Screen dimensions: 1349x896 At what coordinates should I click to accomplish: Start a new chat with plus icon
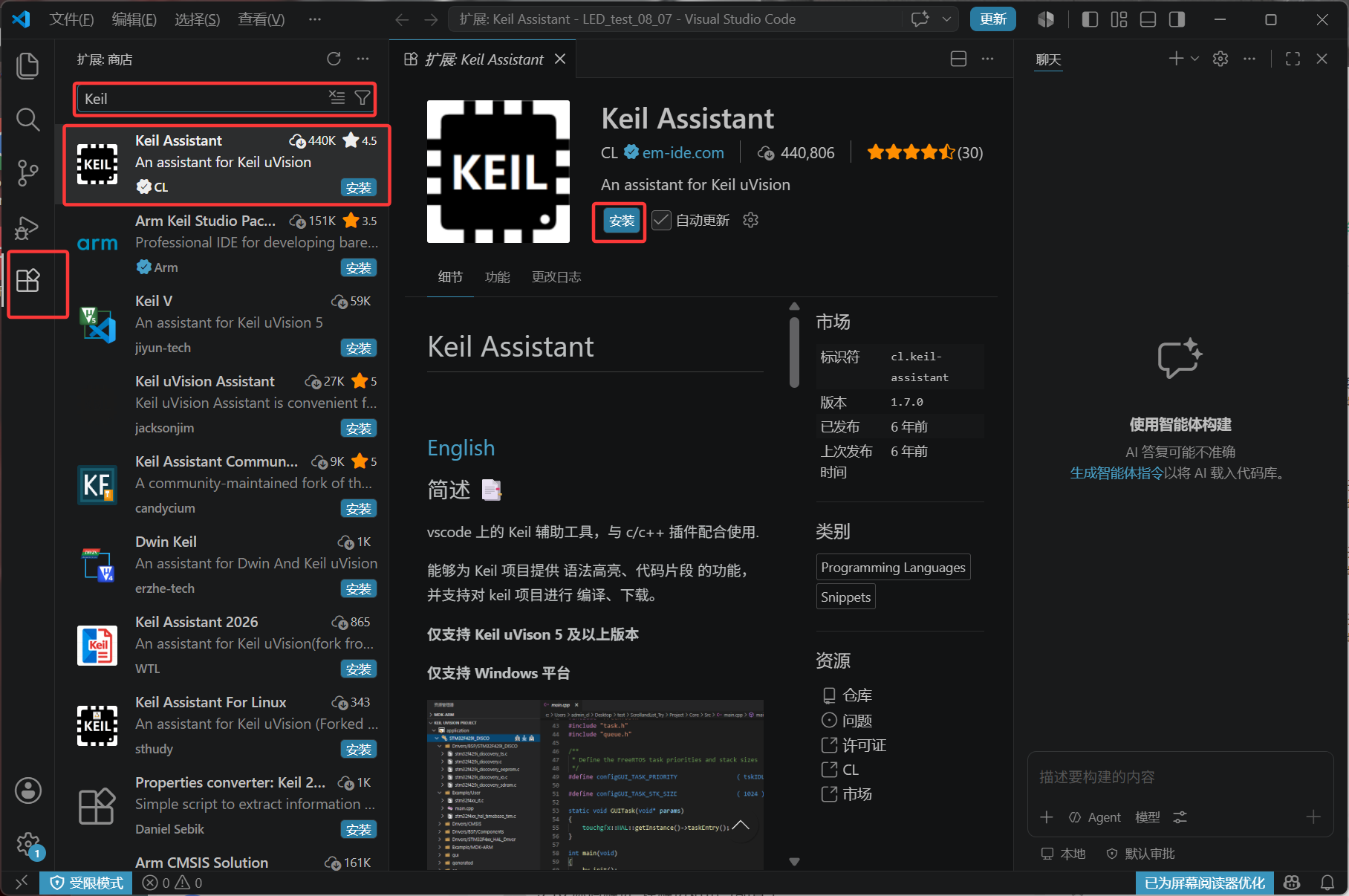1176,59
